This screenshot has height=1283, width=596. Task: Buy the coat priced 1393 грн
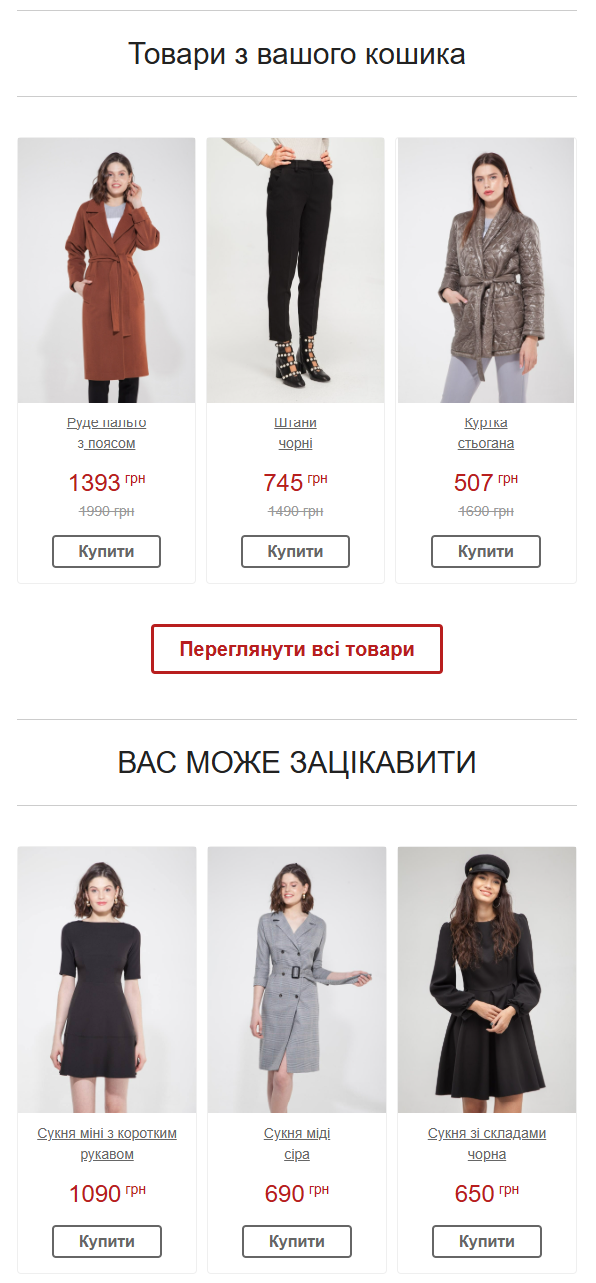pos(107,551)
